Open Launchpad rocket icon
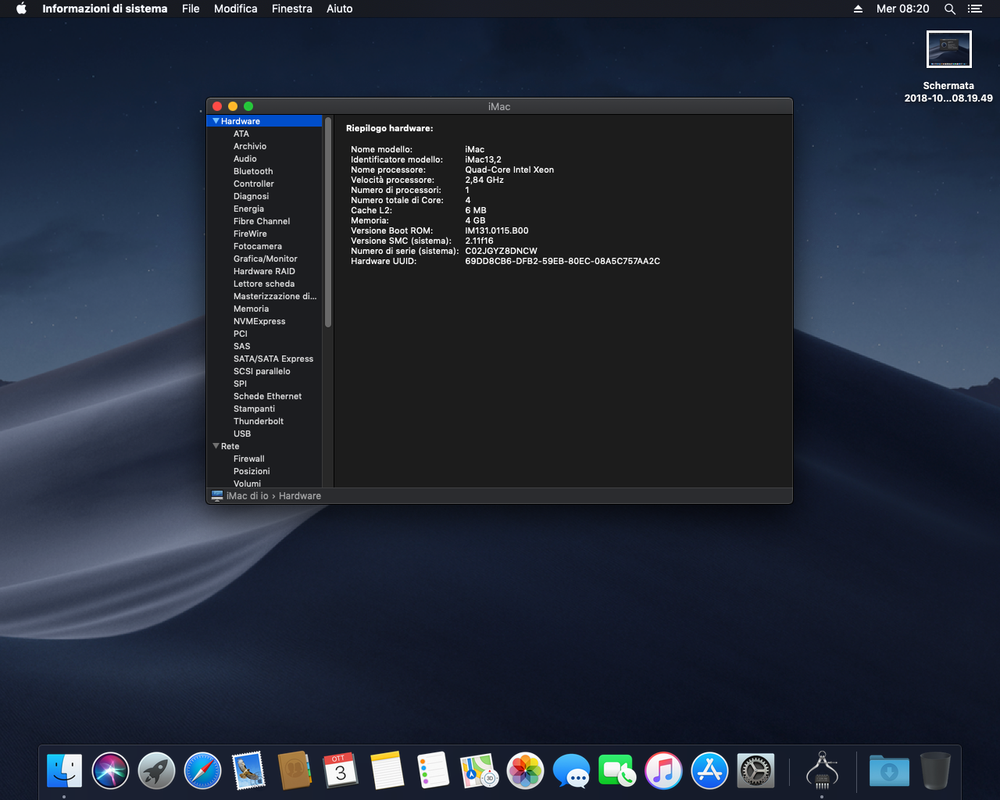The width and height of the screenshot is (1000, 800). [x=156, y=771]
